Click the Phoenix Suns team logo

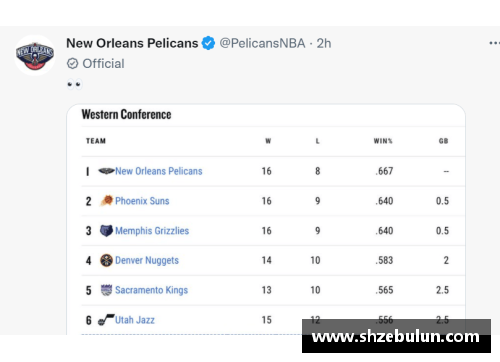click(x=107, y=201)
